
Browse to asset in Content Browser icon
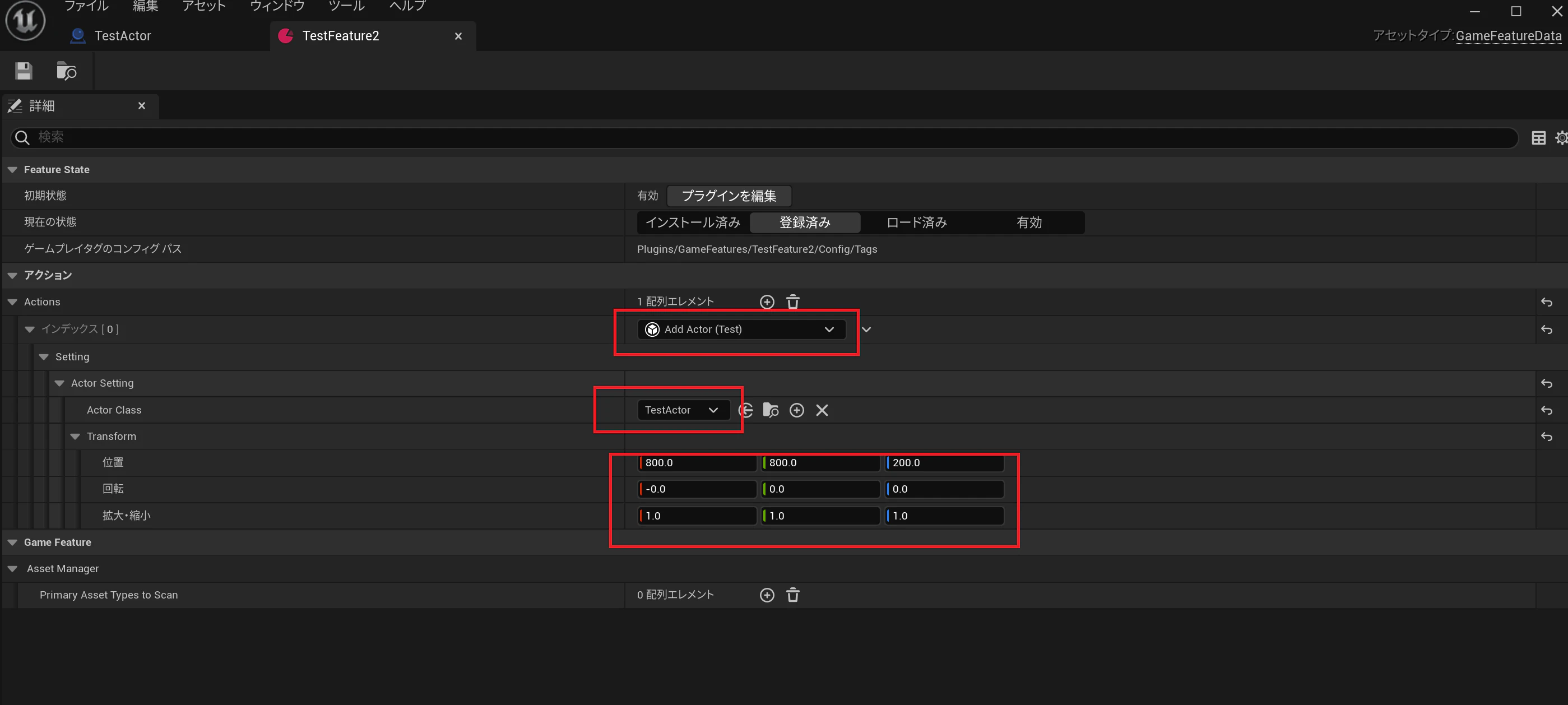[x=66, y=71]
